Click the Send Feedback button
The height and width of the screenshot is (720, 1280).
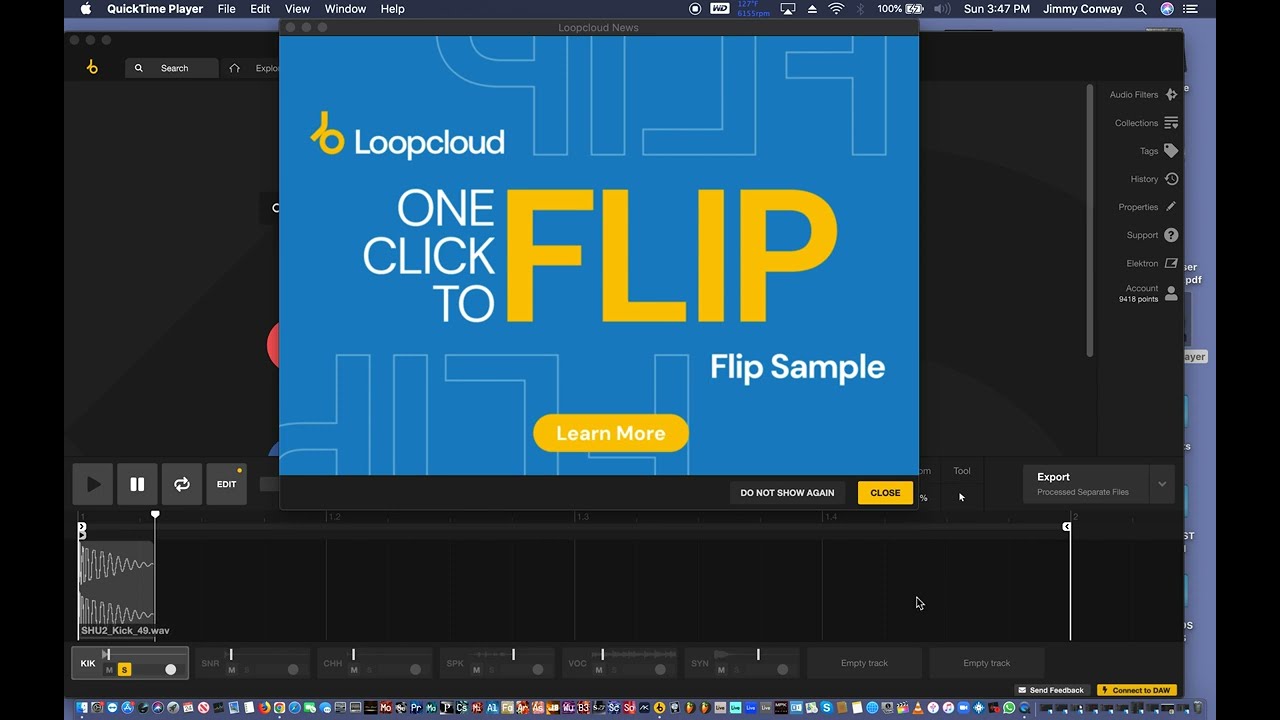pos(1051,690)
